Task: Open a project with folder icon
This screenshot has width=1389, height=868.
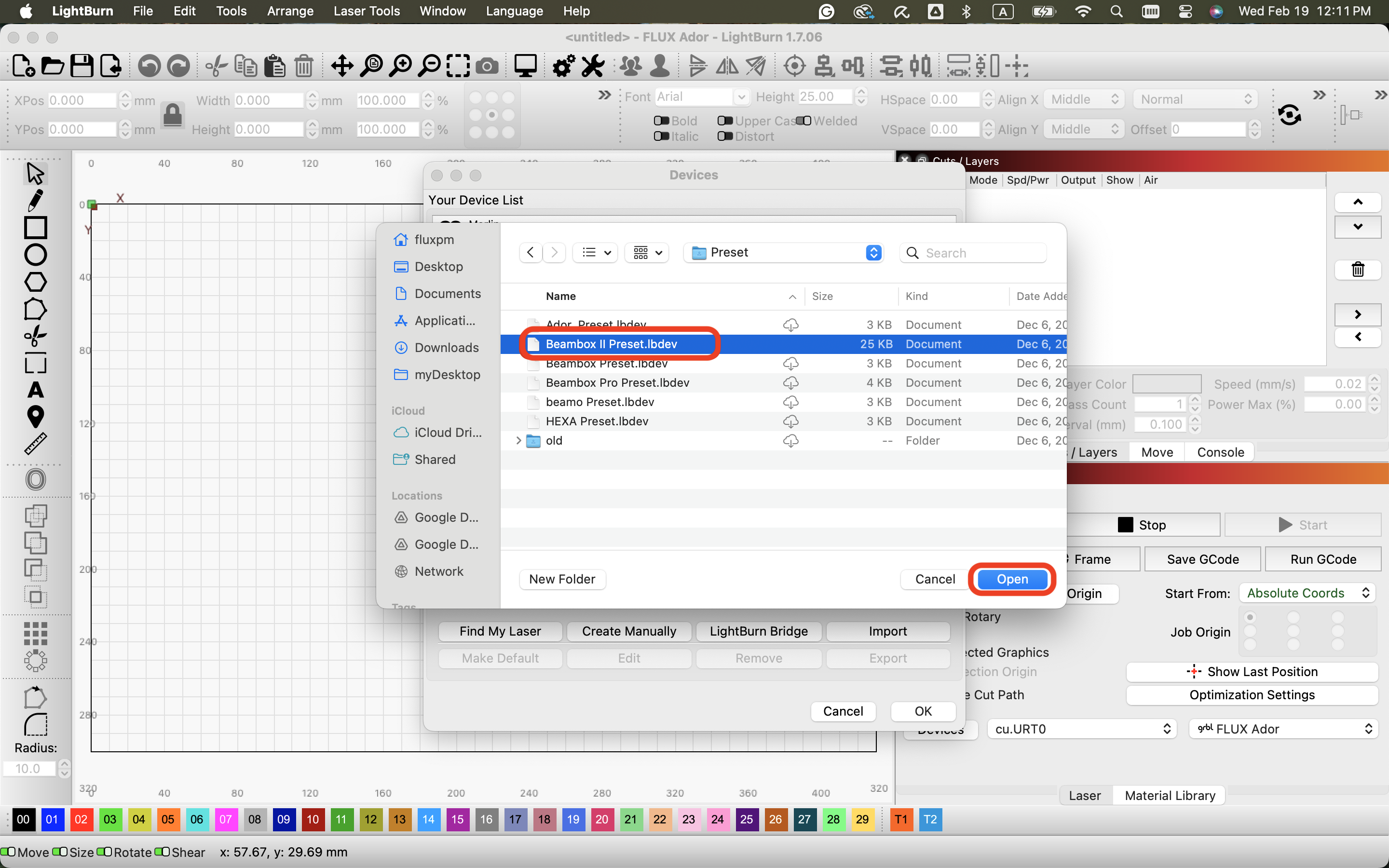Action: [x=52, y=66]
